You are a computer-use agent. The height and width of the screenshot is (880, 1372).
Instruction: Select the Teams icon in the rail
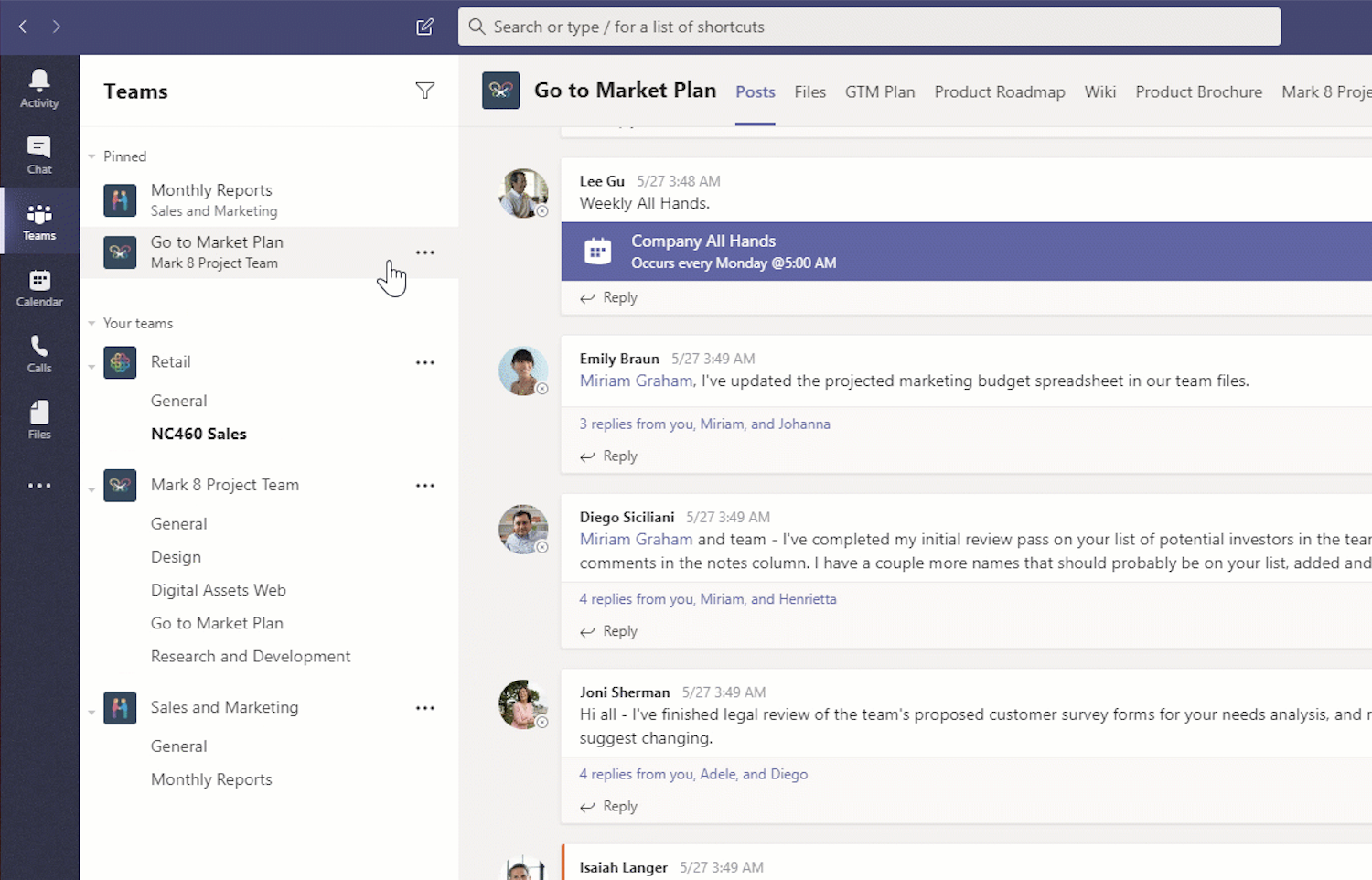click(39, 221)
